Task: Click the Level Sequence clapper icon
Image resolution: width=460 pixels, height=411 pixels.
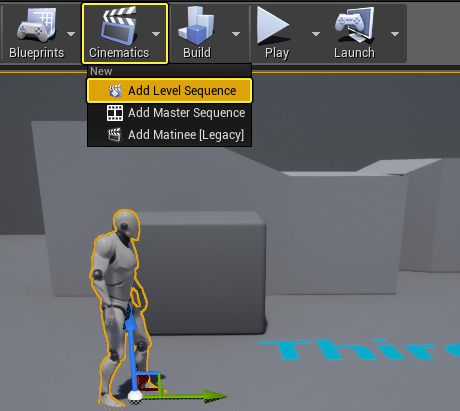Action: (x=115, y=91)
